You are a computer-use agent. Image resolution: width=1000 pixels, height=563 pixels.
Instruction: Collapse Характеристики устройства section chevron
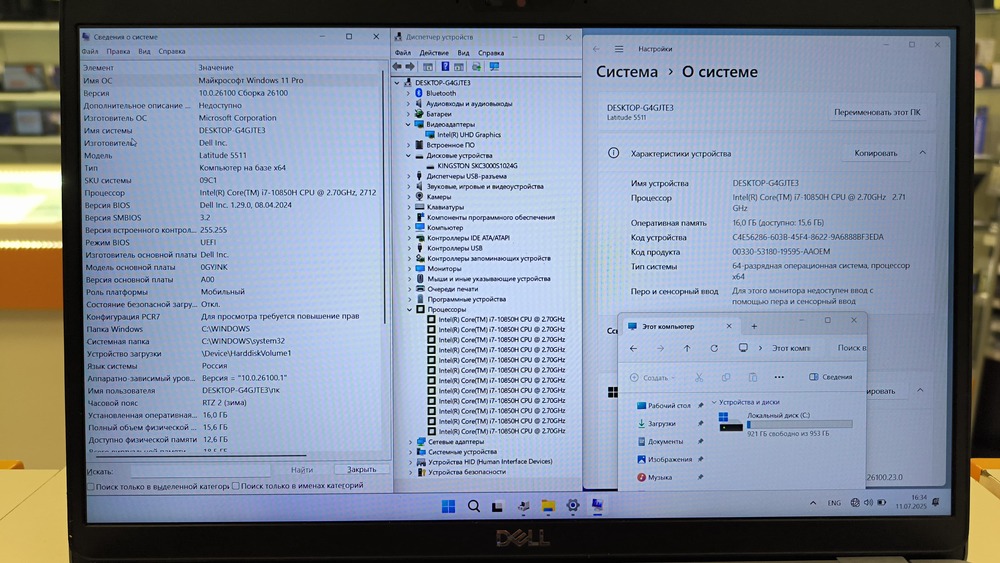922,153
